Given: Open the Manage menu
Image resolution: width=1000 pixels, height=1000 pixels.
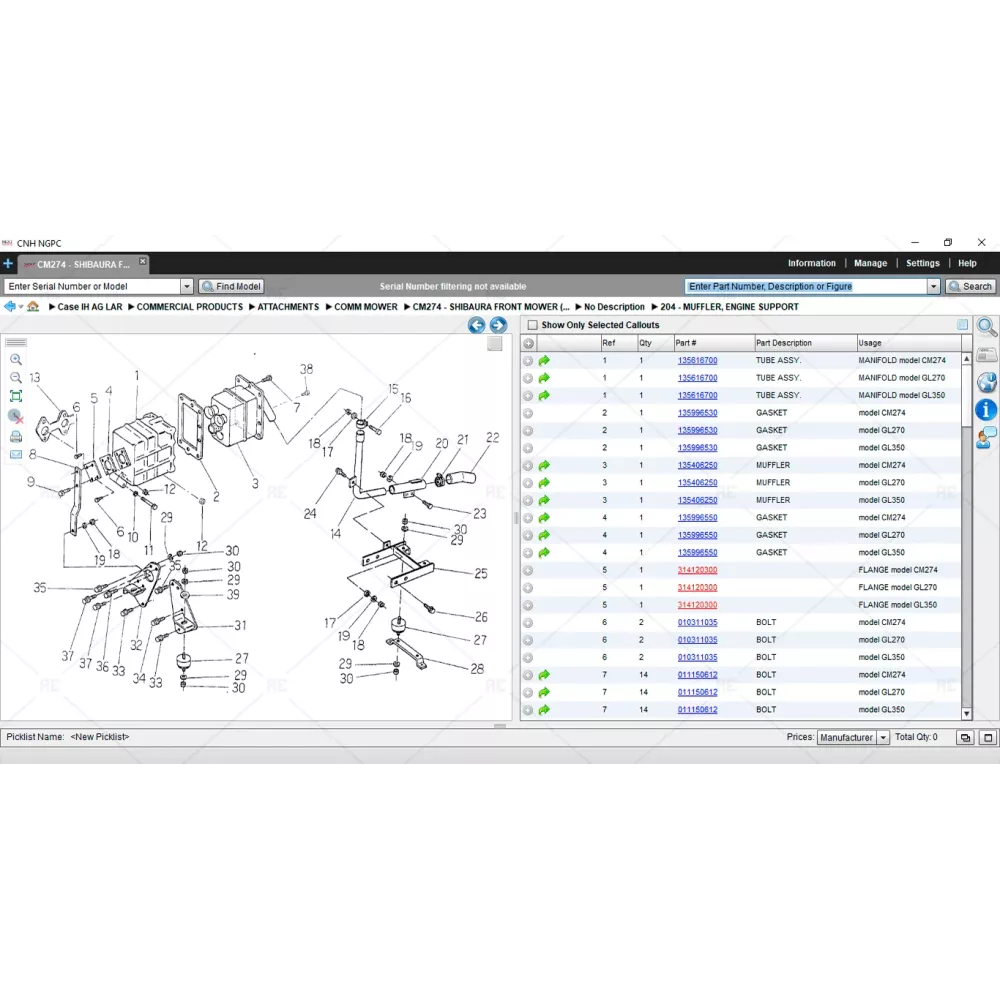Looking at the screenshot, I should (x=870, y=263).
